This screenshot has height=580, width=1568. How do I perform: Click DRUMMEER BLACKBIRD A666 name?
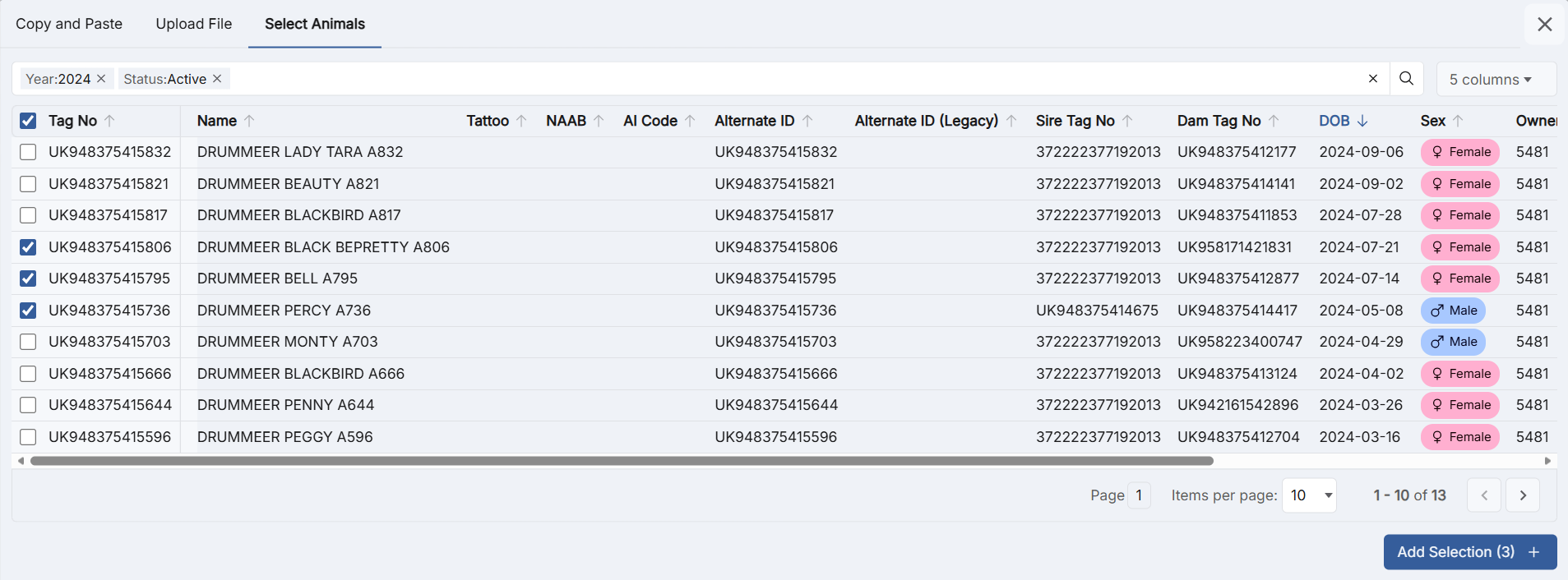pyautogui.click(x=301, y=374)
